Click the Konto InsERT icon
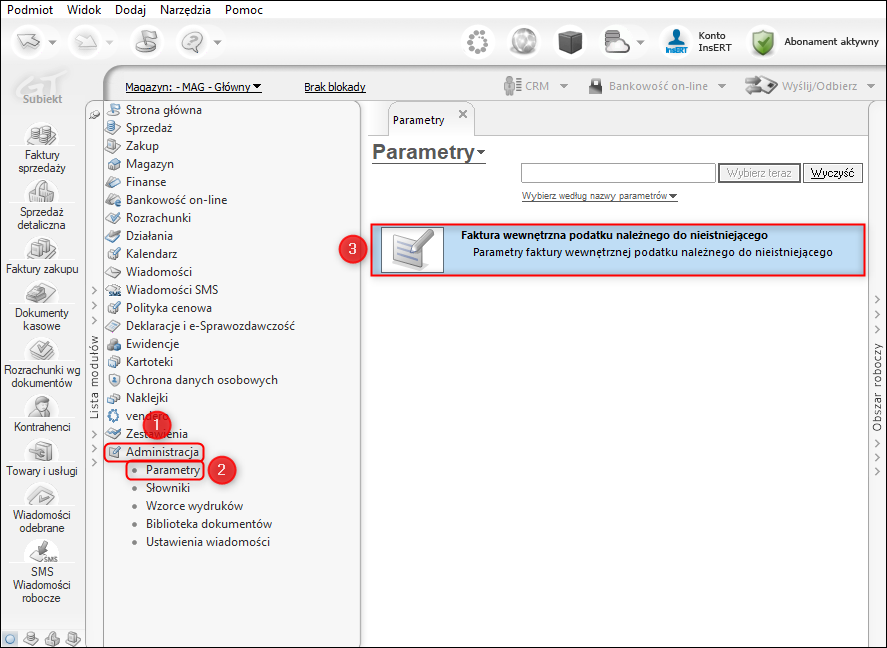Screen dimensions: 887x648 [676, 42]
